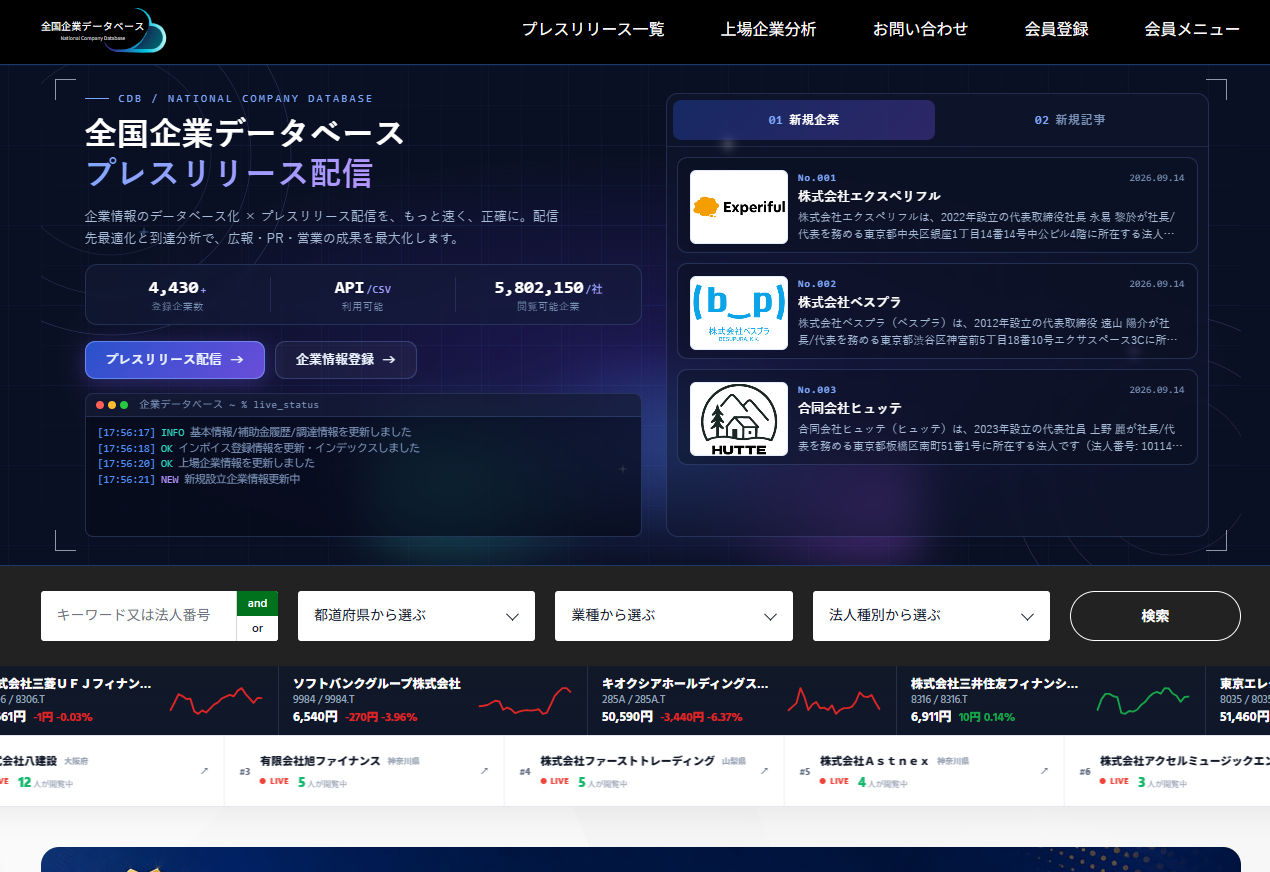Click the yellow dot in the terminal title bar
The height and width of the screenshot is (872, 1270).
[112, 405]
